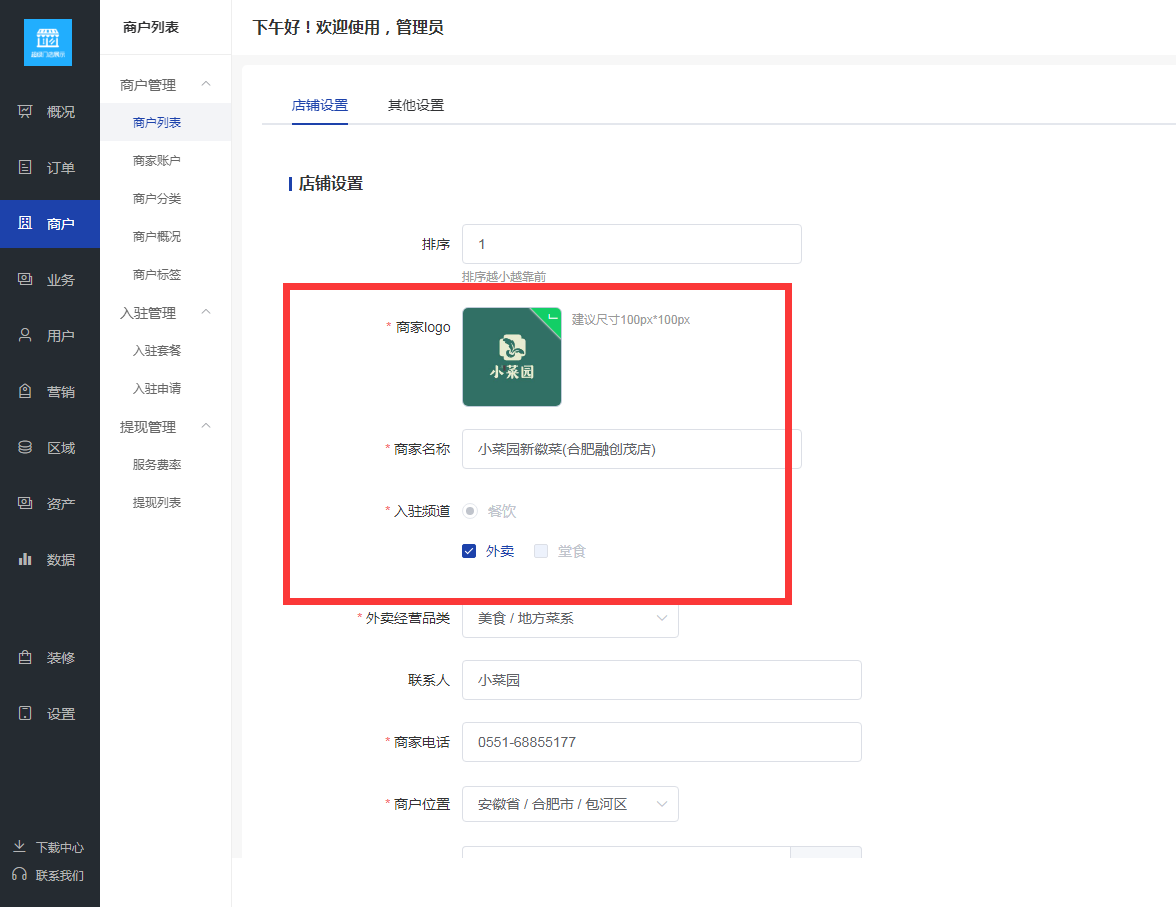The height and width of the screenshot is (907, 1176).
Task: Open 资产 assets icon in sidebar
Action: [x=25, y=503]
